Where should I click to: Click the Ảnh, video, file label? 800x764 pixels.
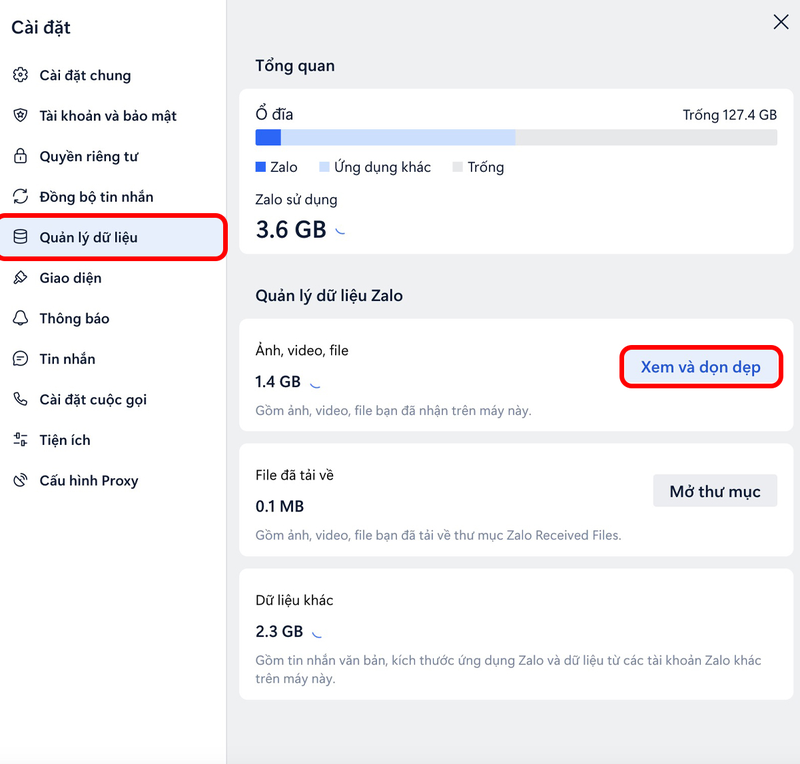[x=302, y=351]
